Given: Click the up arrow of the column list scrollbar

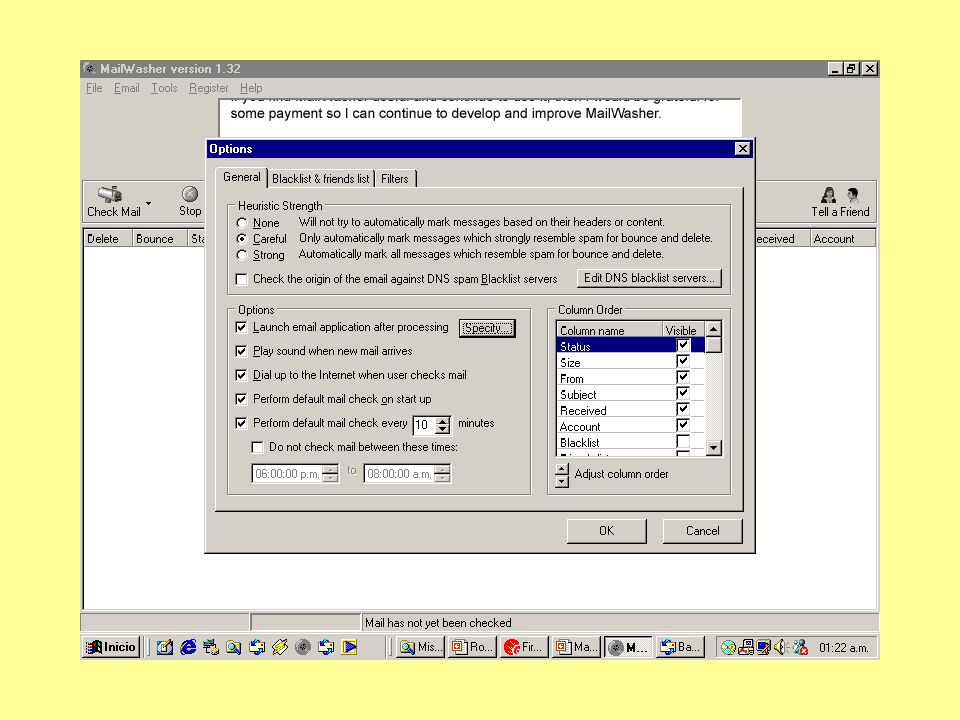Looking at the screenshot, I should tap(713, 329).
